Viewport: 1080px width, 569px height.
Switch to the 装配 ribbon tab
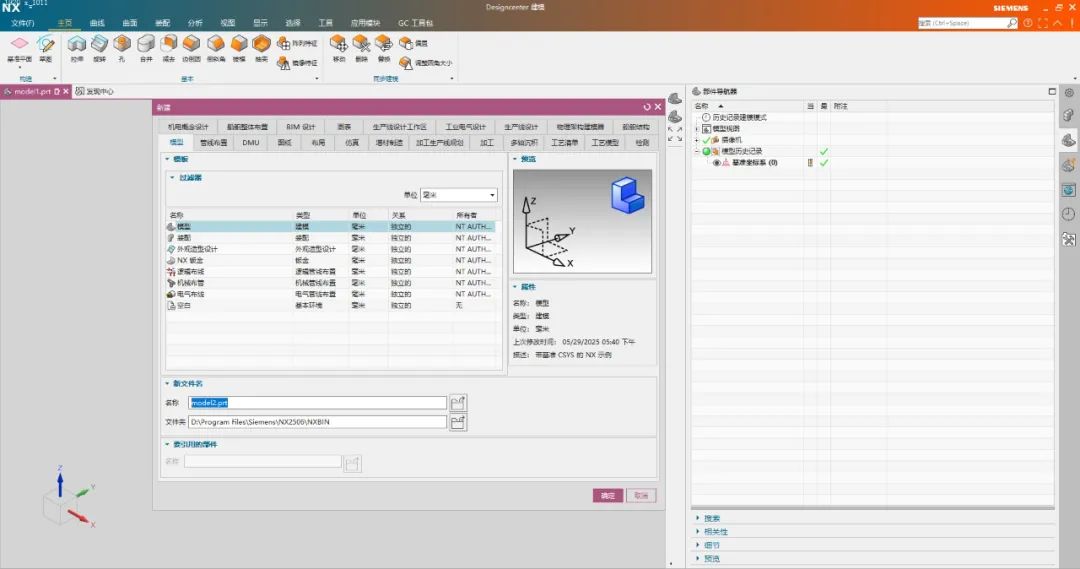pos(163,23)
